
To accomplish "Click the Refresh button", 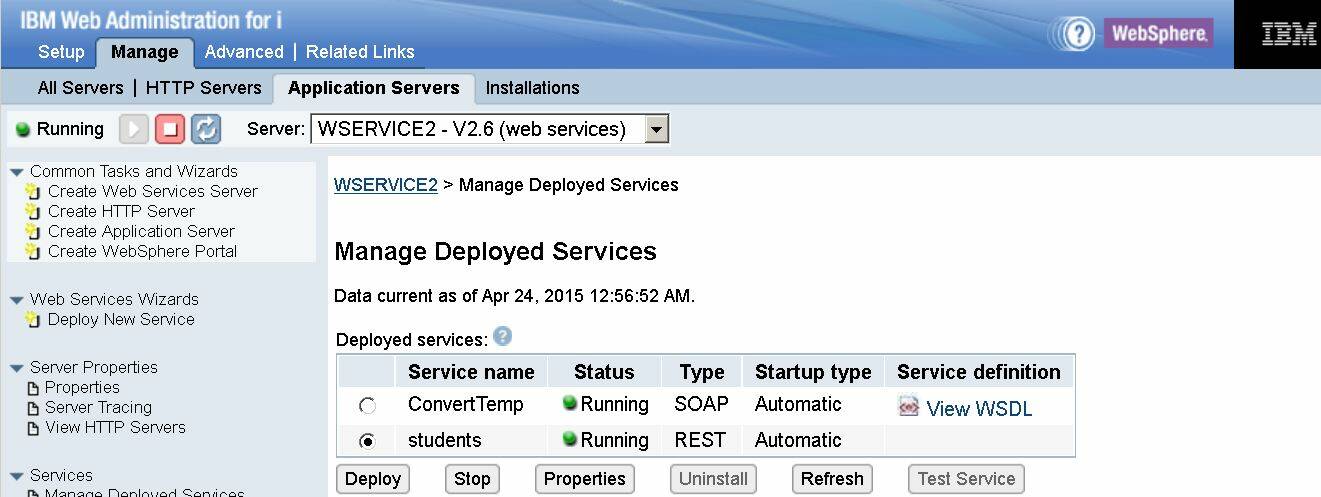I will (x=832, y=479).
